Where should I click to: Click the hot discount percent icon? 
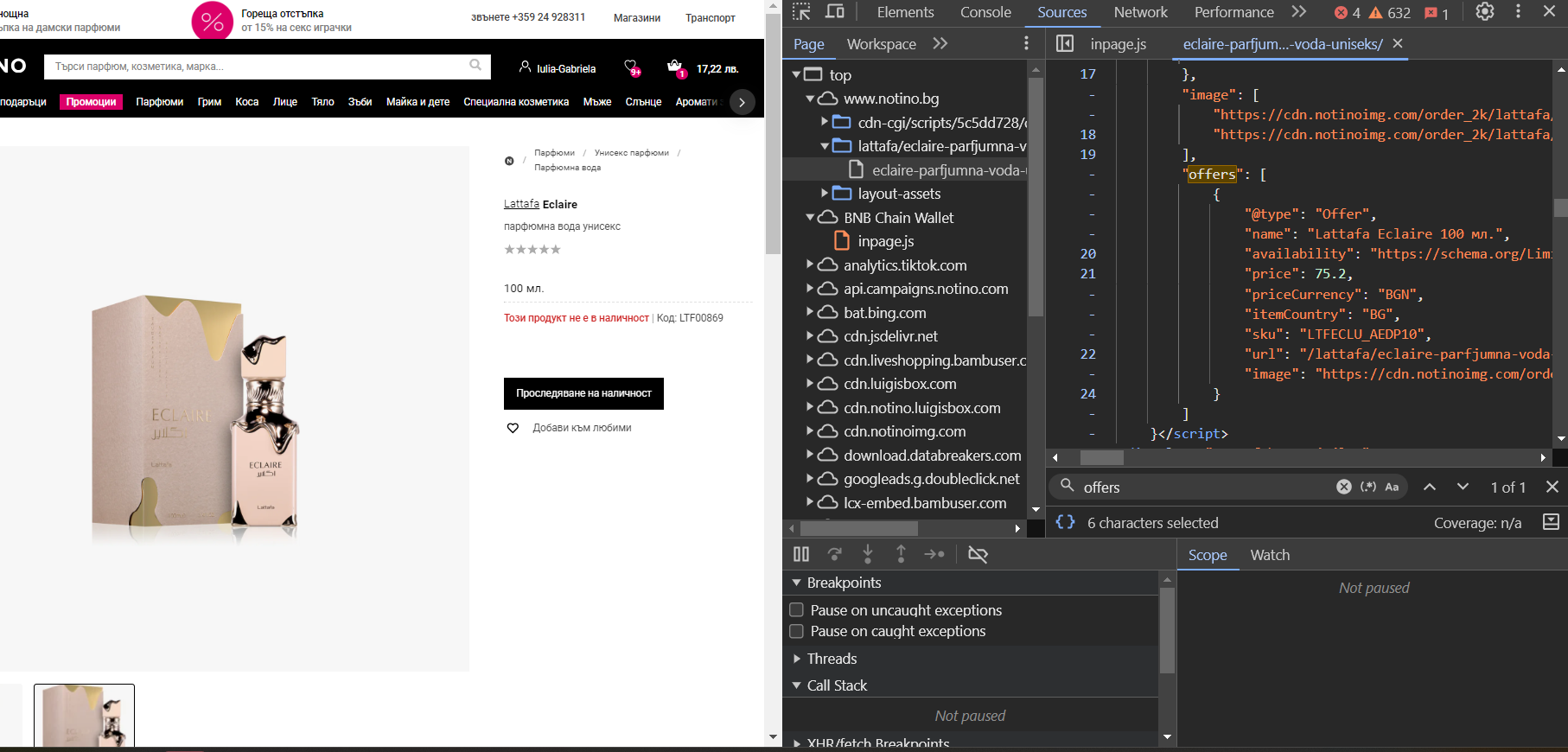point(213,21)
